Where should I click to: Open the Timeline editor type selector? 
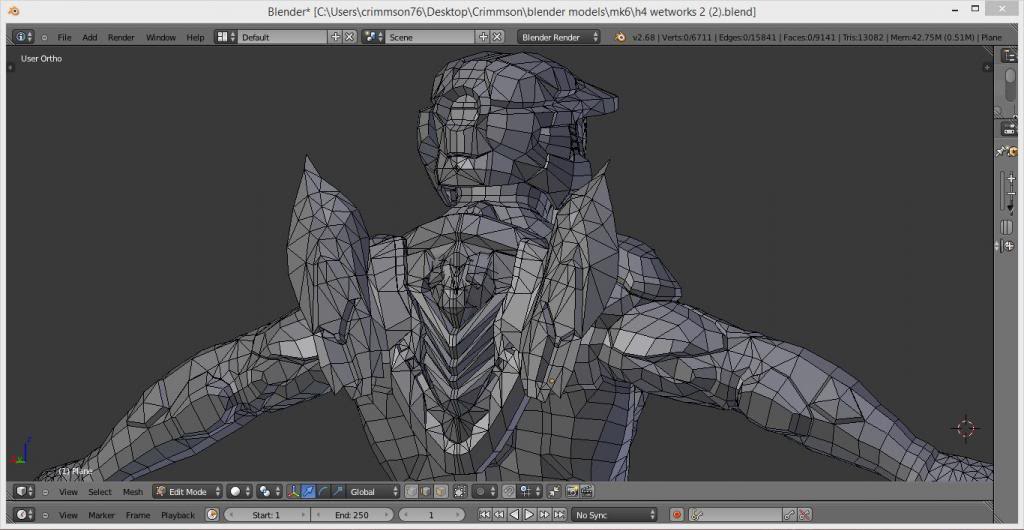[25, 515]
